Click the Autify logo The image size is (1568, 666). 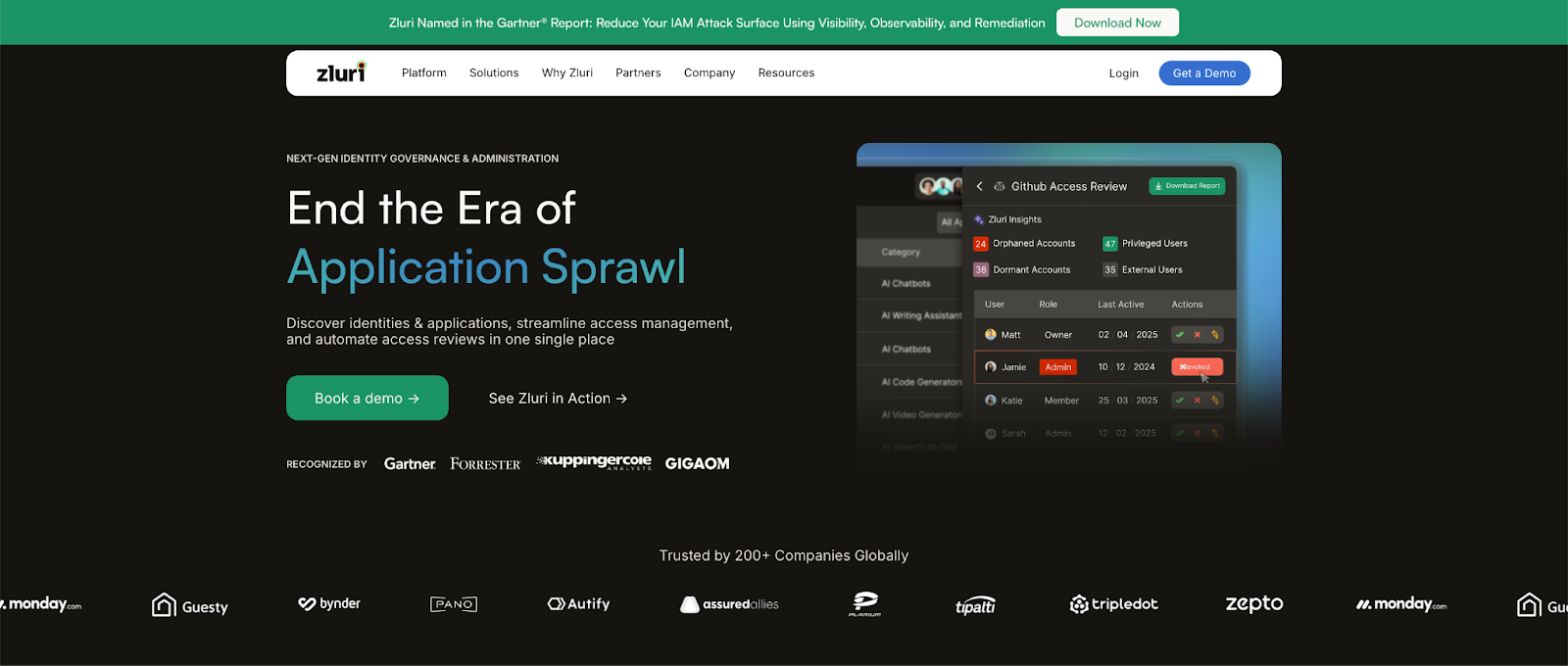579,604
